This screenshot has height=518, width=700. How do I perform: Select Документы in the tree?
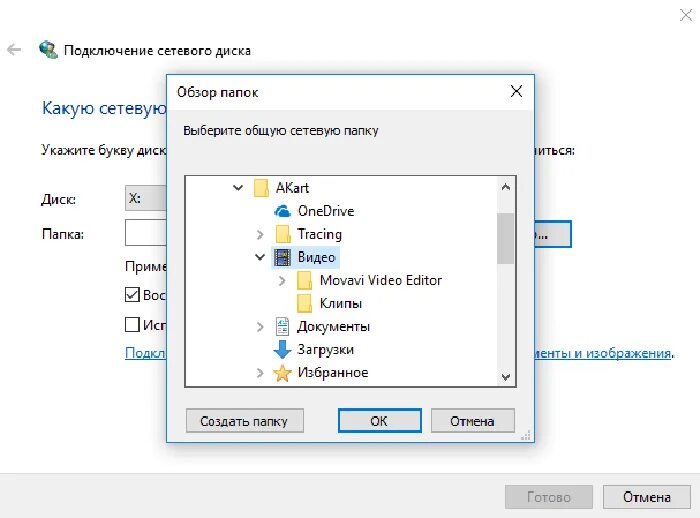[x=333, y=327]
